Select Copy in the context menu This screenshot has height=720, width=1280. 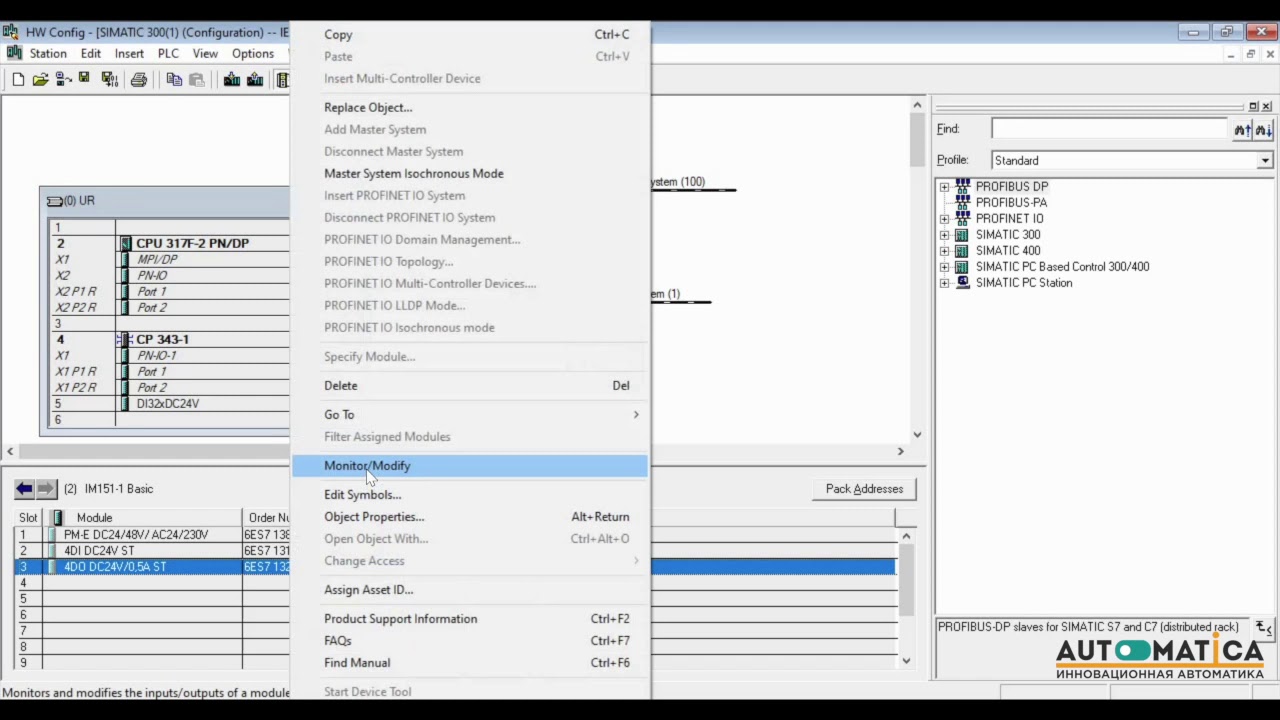470,35
